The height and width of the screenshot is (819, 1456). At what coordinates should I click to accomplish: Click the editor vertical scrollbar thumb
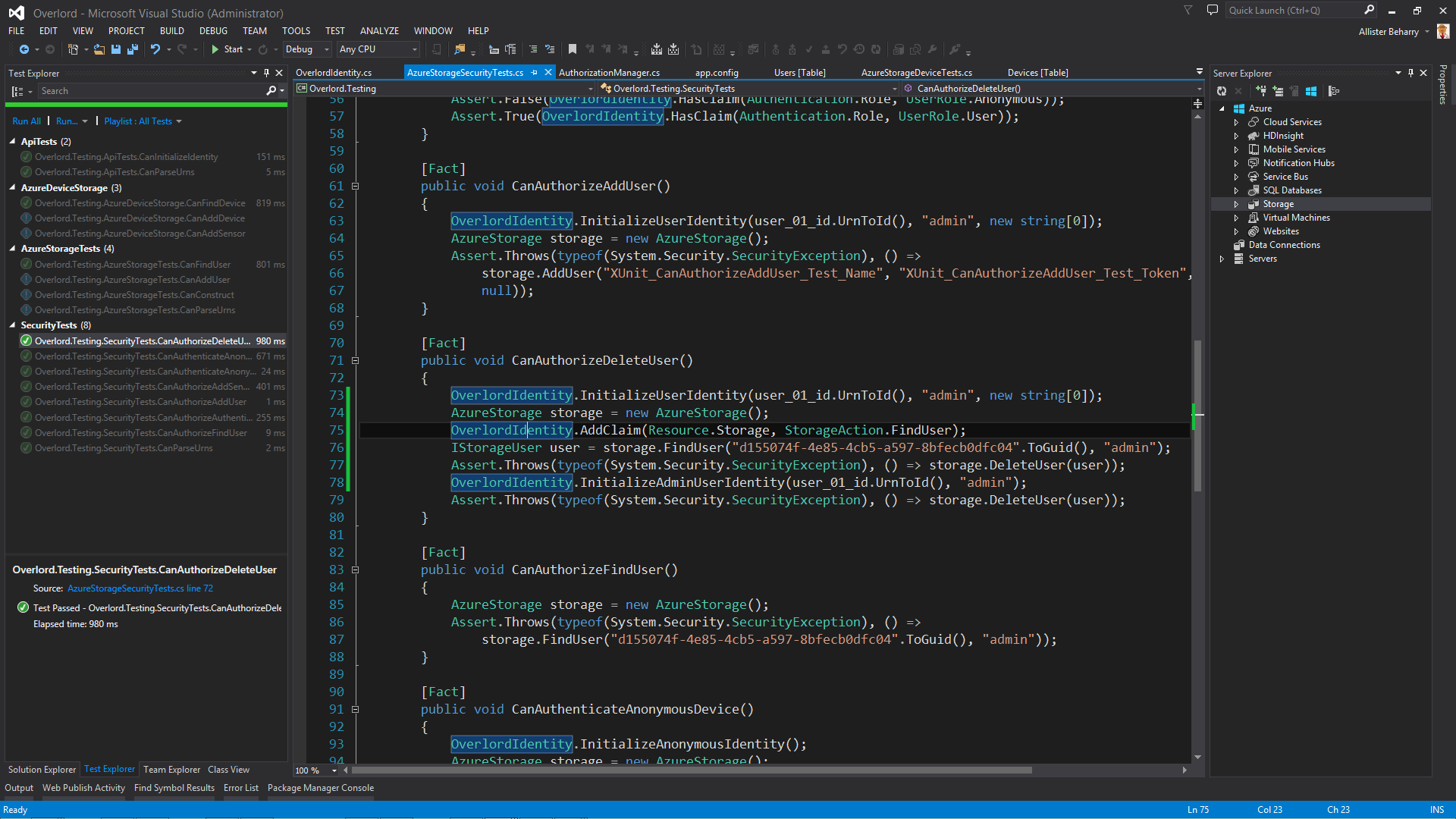[x=1197, y=416]
